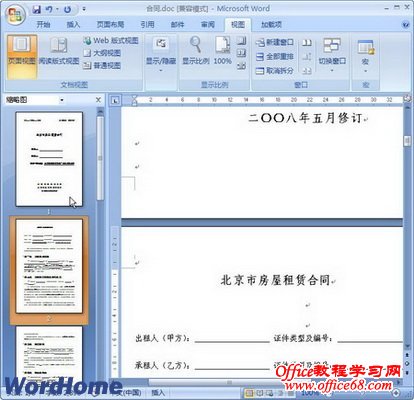
Task: Click the label 承租人（乙方）
Action: (162, 365)
